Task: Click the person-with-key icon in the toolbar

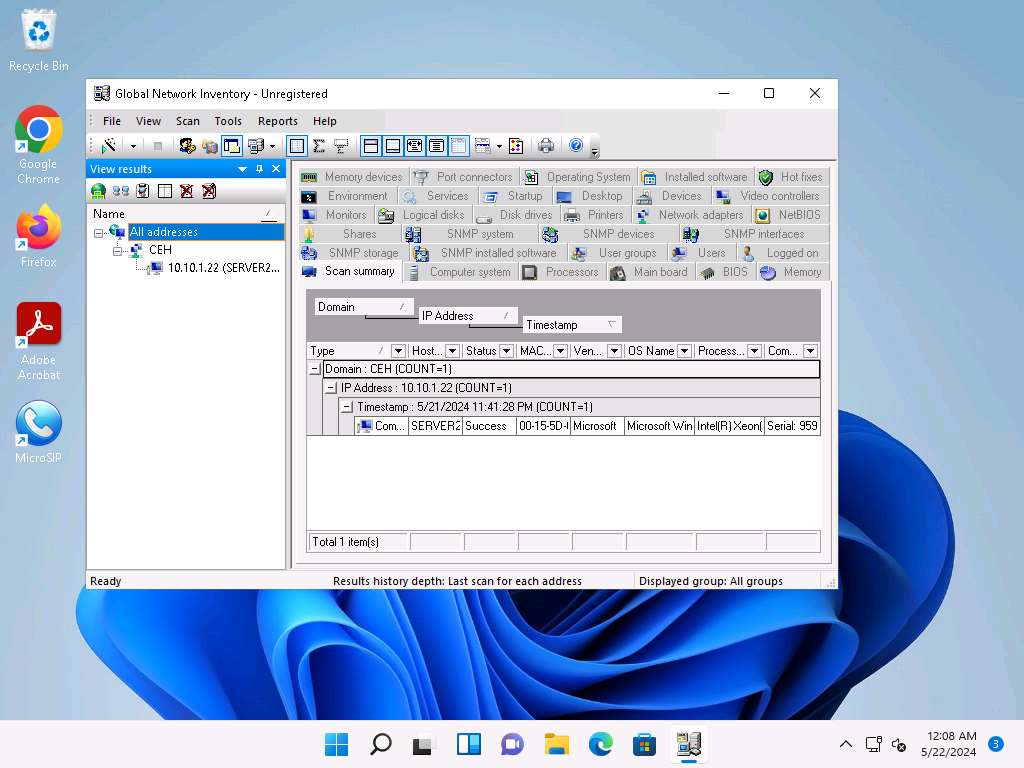Action: pyautogui.click(x=187, y=146)
